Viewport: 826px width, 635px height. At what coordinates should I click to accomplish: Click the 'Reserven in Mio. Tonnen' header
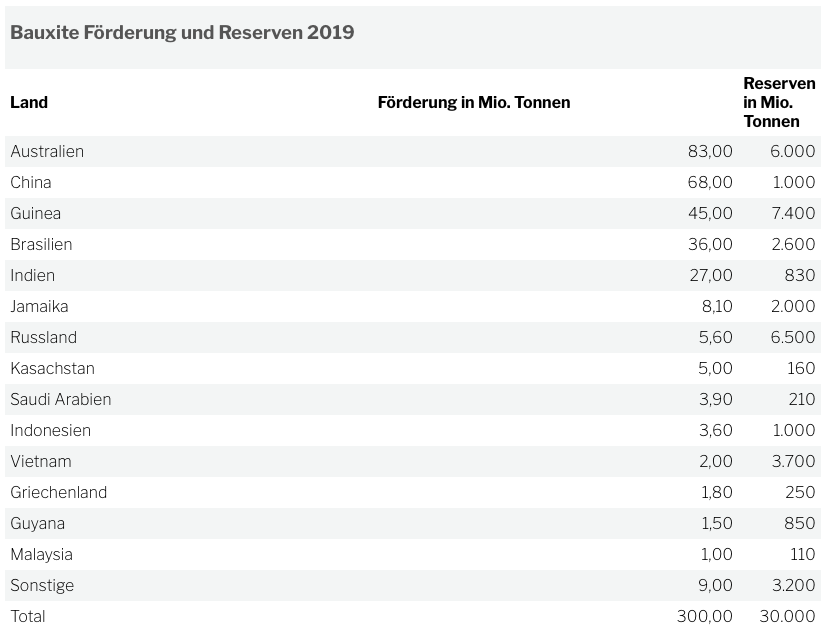778,102
